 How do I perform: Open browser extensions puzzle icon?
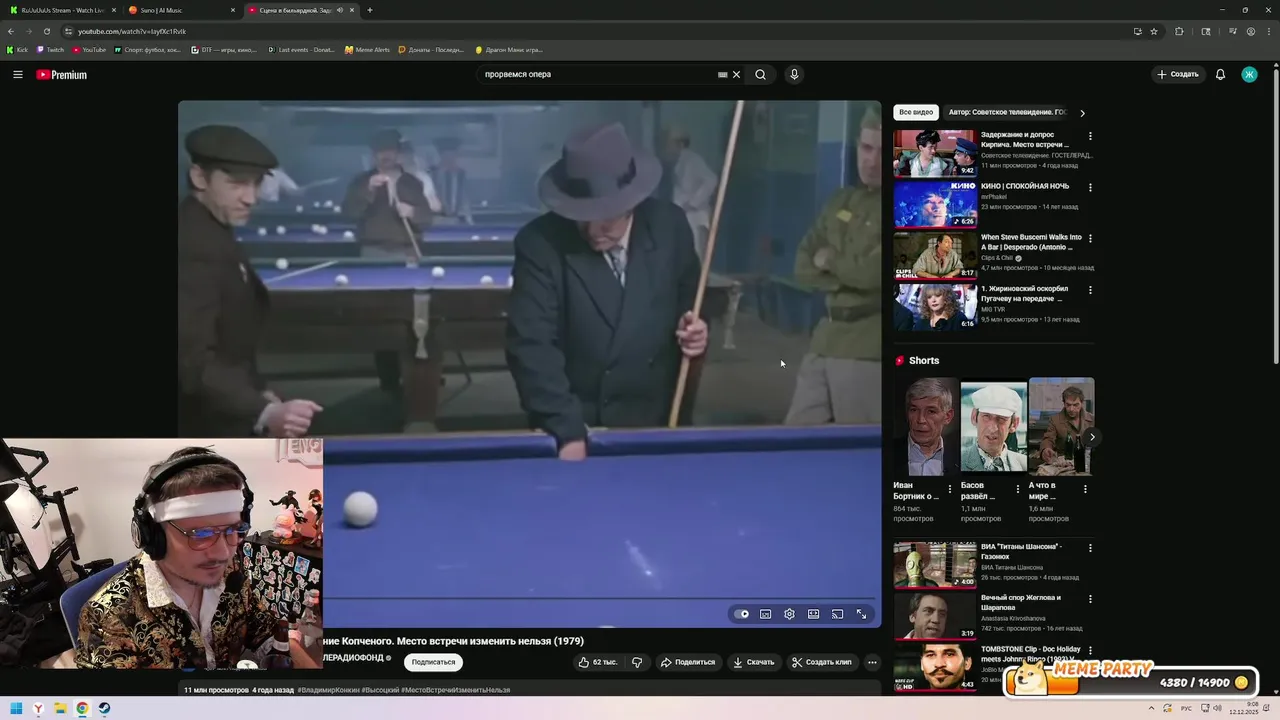tap(1179, 31)
